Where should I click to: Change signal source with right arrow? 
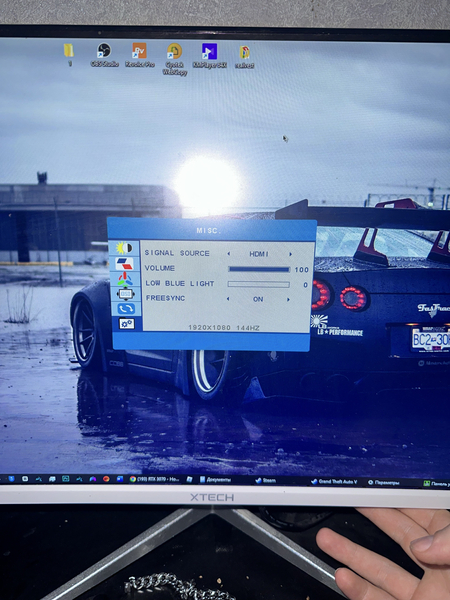click(x=290, y=254)
